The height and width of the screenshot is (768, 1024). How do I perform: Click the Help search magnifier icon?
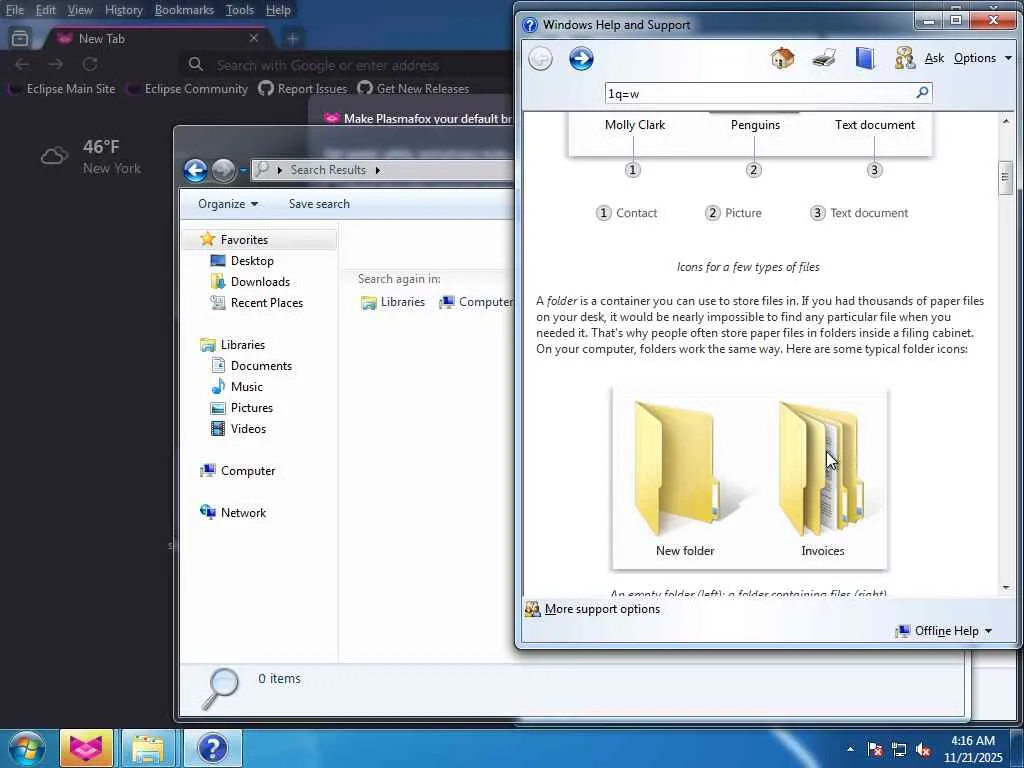(922, 93)
